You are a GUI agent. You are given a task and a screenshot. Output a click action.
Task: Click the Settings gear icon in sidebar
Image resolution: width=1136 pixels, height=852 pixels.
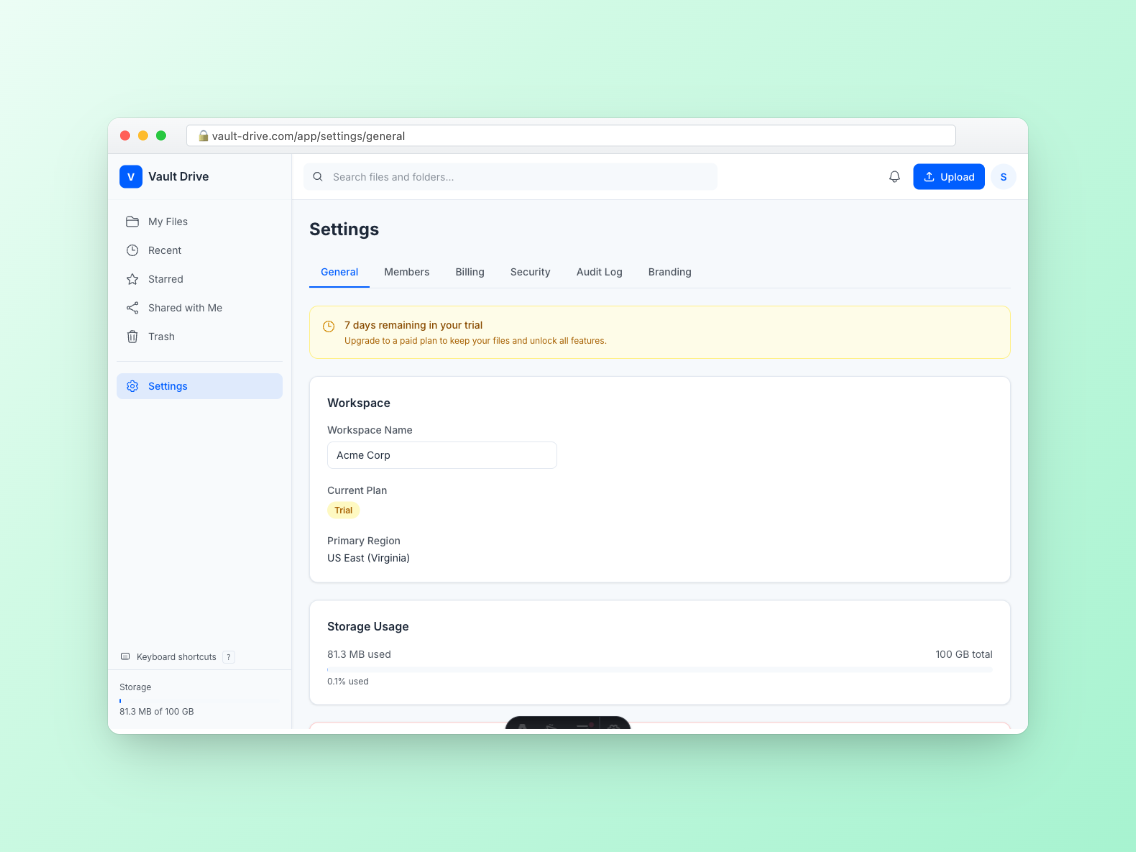(132, 386)
